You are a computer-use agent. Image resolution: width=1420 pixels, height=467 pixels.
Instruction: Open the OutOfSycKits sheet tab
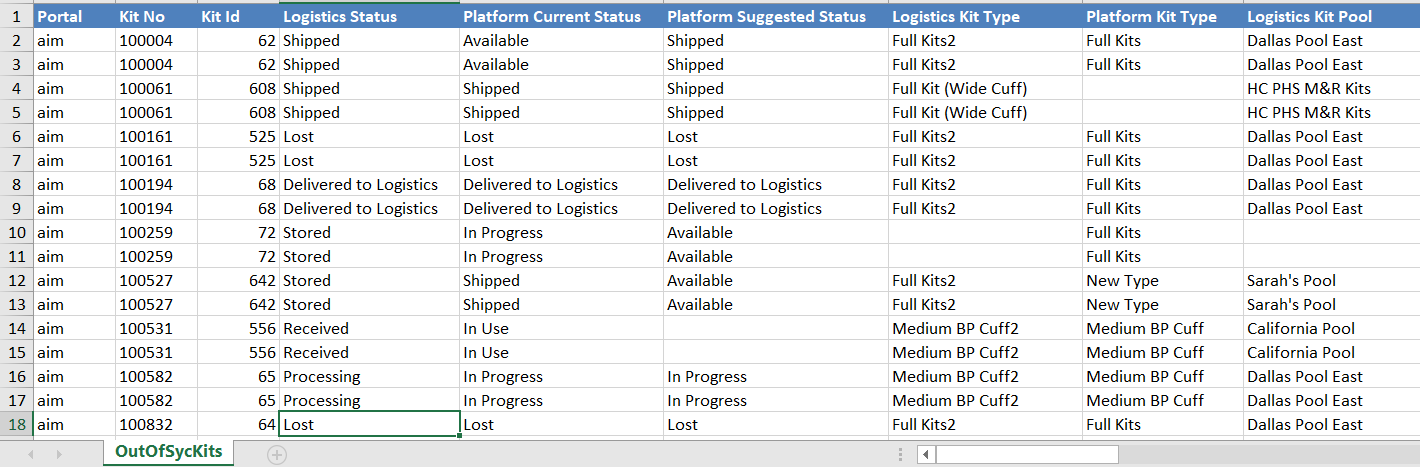[x=168, y=452]
